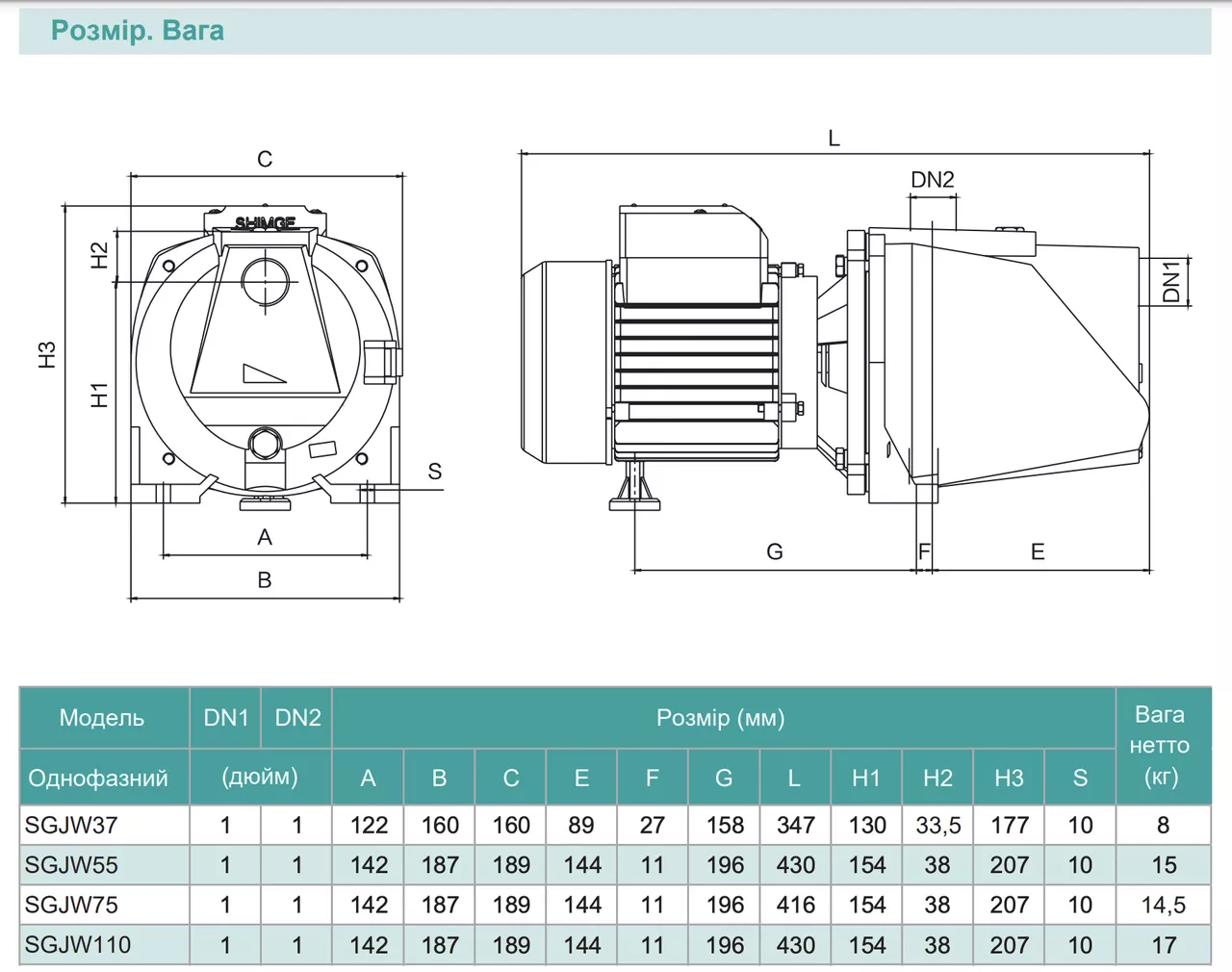
Task: Select the SGJW110 model cell
Action: [78, 945]
